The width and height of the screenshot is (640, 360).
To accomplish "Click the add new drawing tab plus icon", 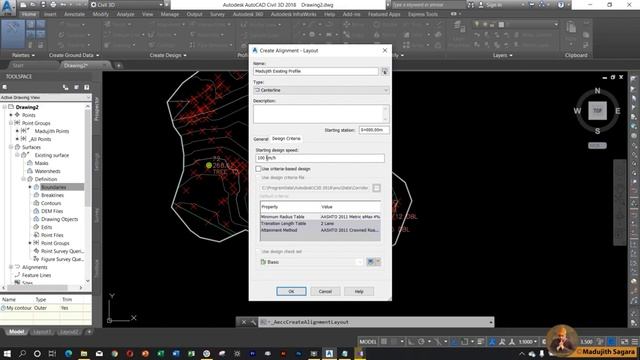I will coord(118,65).
